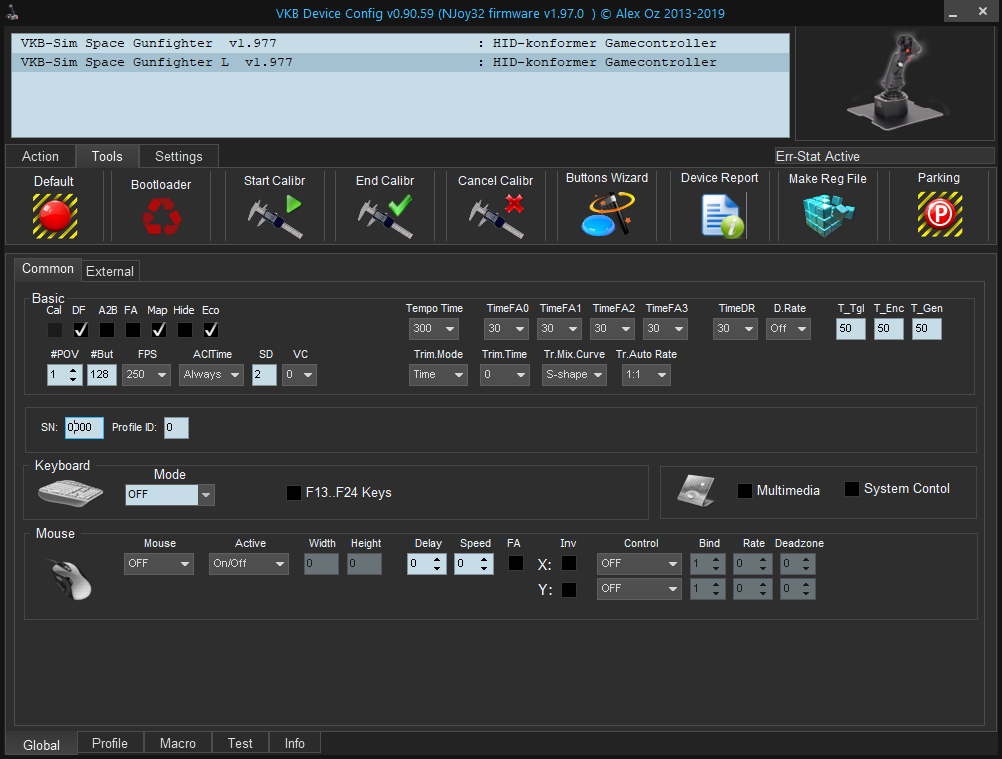Screen dimensions: 1002x759
Task: Select the Global bottom tab
Action: (42, 745)
